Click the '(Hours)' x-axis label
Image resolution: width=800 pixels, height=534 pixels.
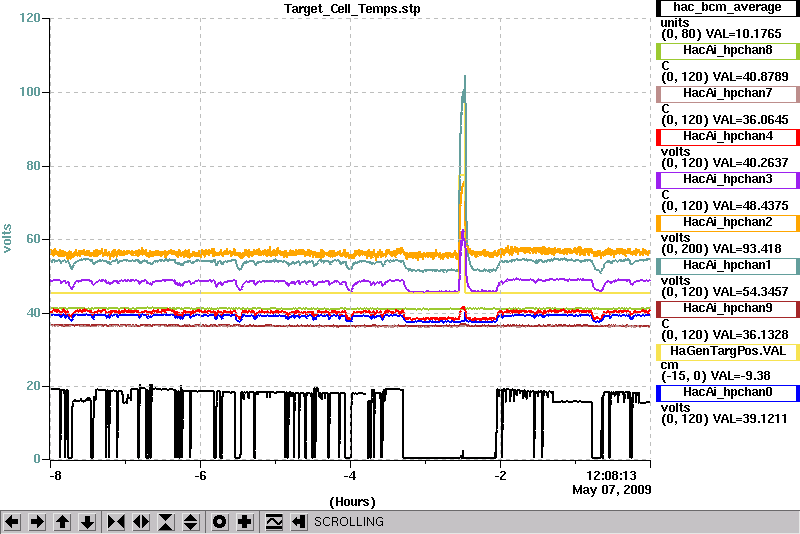tap(353, 502)
